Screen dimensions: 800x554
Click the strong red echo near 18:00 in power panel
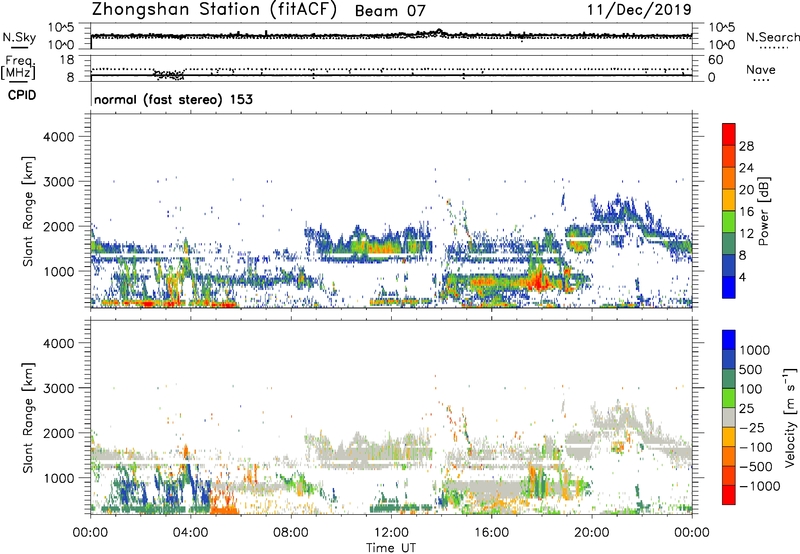tap(537, 281)
